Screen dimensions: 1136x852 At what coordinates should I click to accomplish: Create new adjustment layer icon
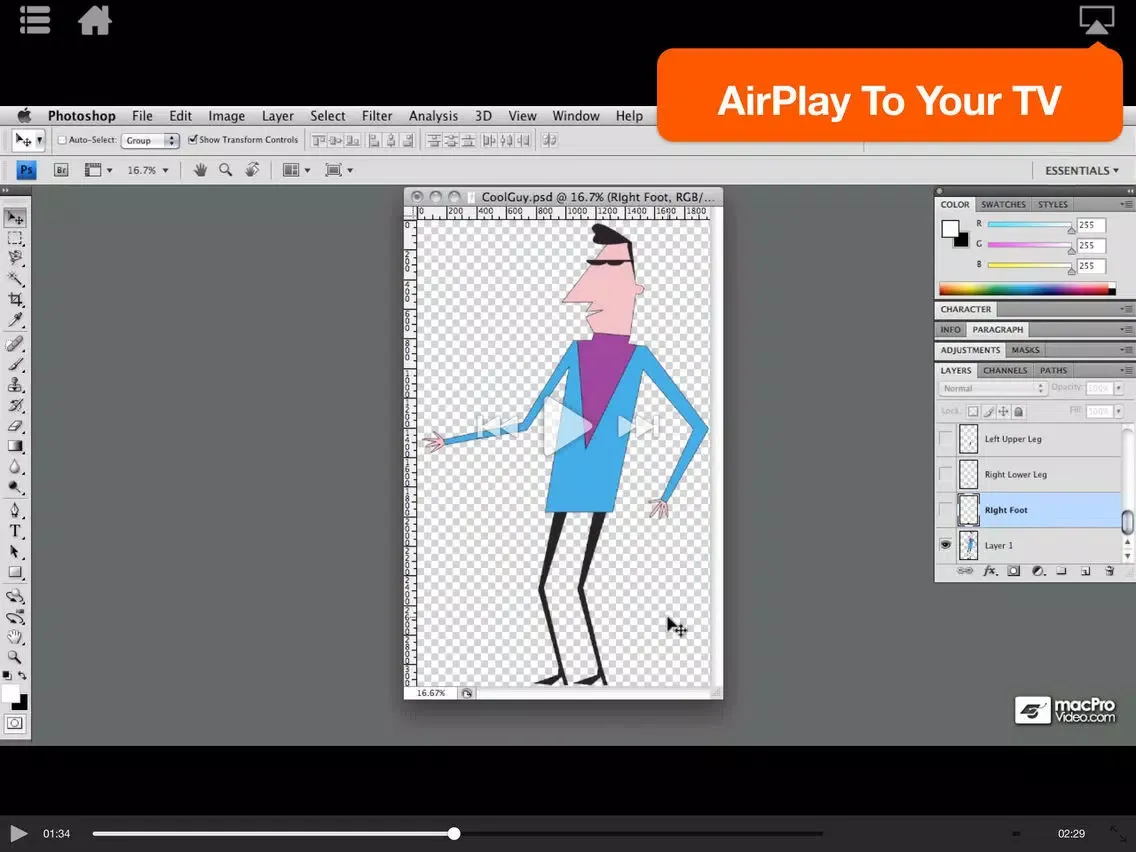pyautogui.click(x=1037, y=571)
